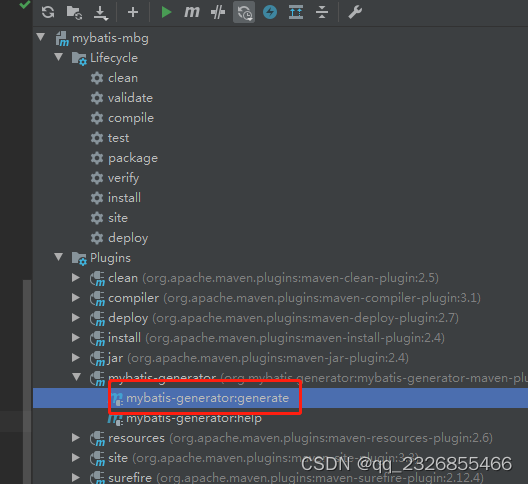Click gear icon beside verify phase

(97, 178)
